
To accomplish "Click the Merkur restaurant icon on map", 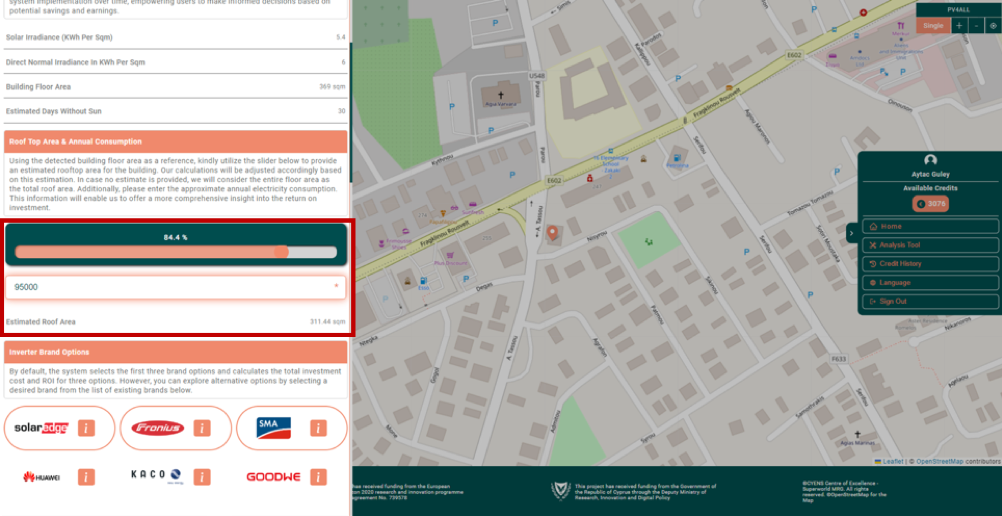I will pos(899,27).
